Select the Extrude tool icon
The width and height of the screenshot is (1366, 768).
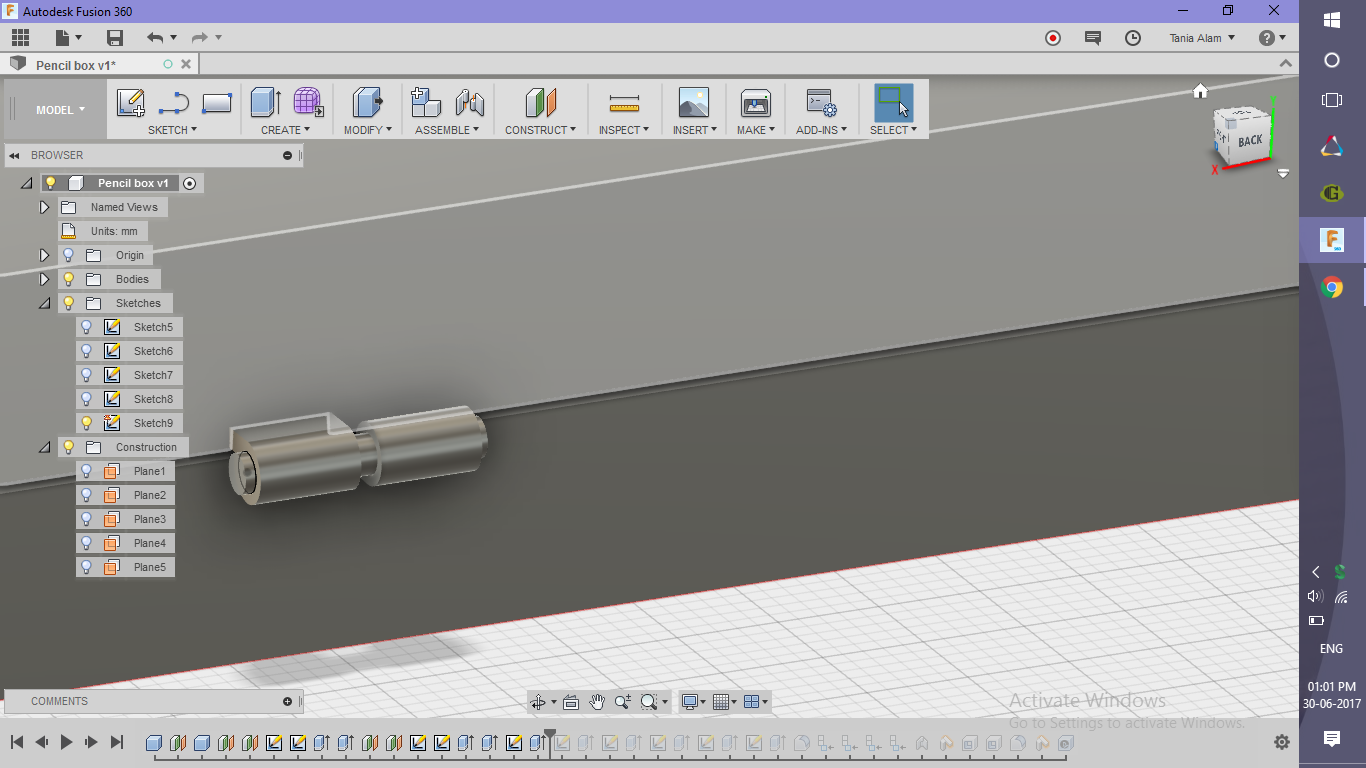pos(265,103)
